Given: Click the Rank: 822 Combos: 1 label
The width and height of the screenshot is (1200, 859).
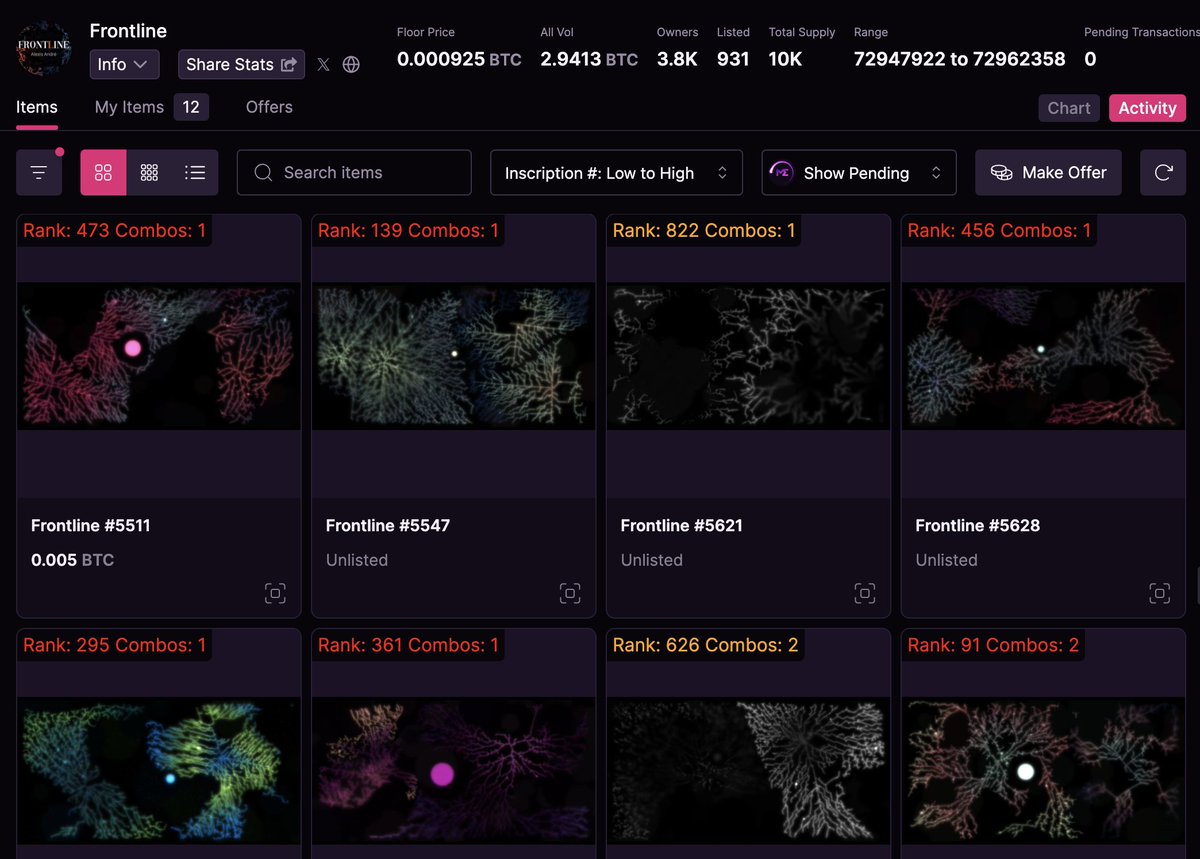Looking at the screenshot, I should pyautogui.click(x=704, y=231).
